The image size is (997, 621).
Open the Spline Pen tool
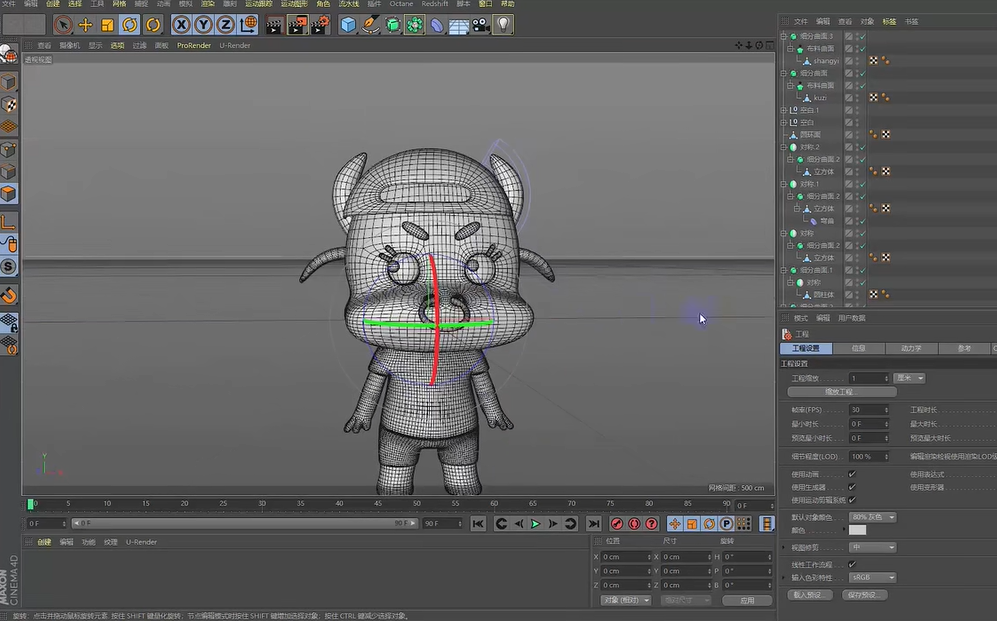point(370,25)
